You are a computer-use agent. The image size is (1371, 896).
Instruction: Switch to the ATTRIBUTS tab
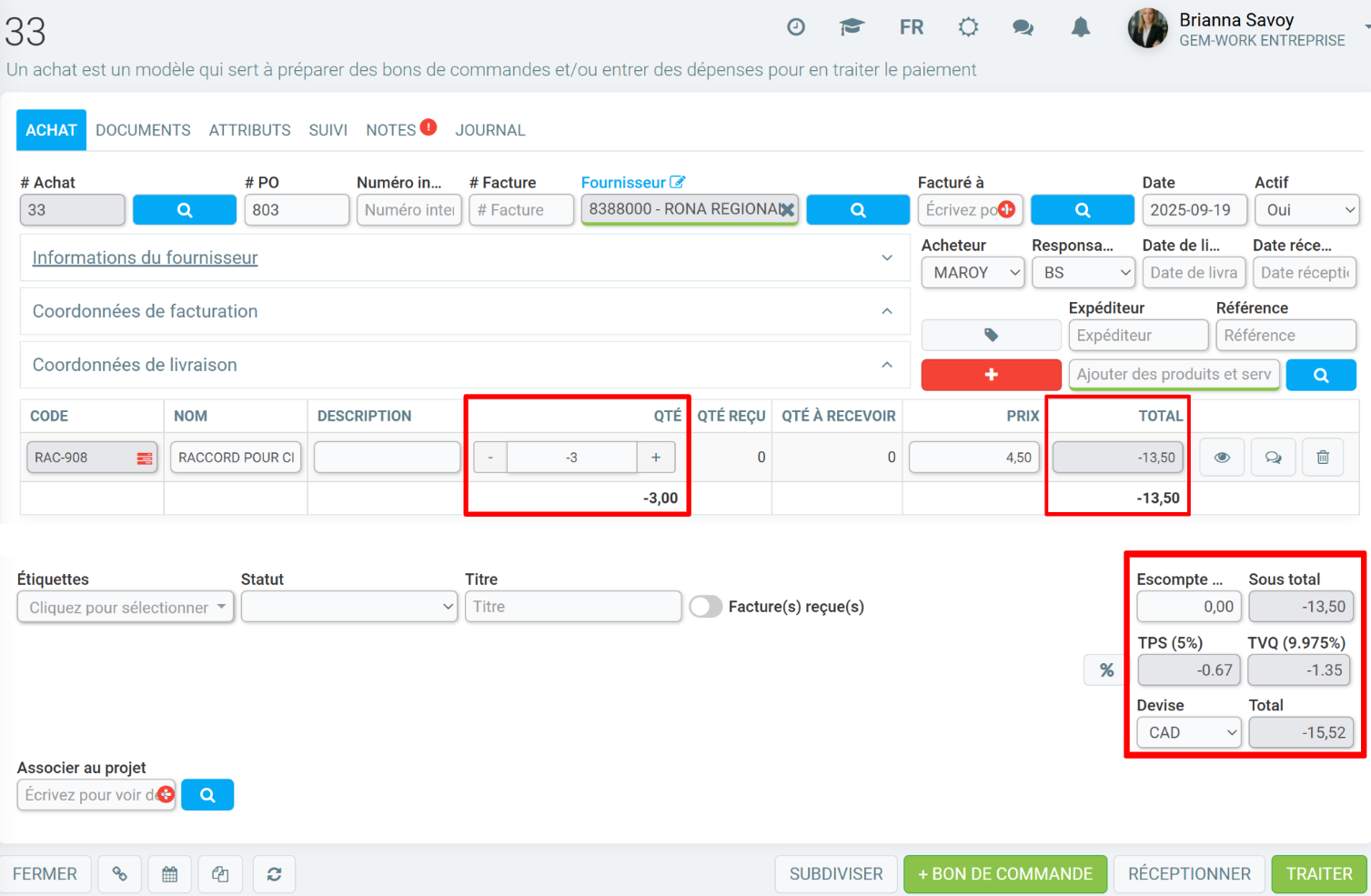coord(250,130)
